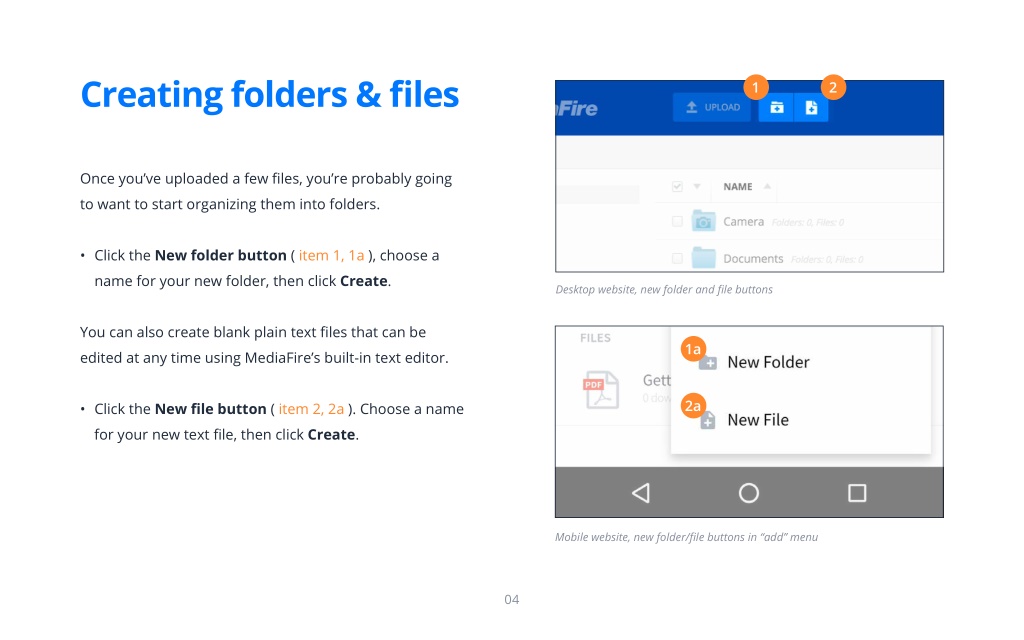Open the Camera folder icon

pyautogui.click(x=703, y=221)
